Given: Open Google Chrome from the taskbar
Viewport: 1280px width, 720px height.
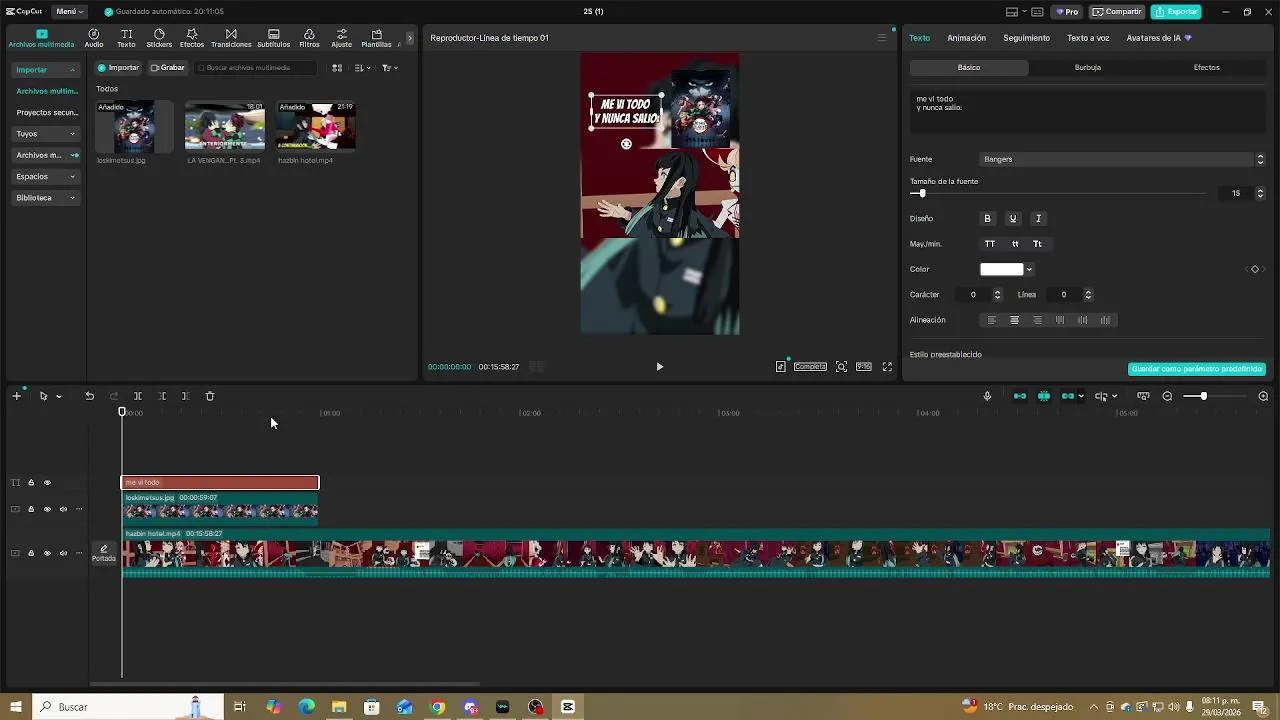Looking at the screenshot, I should coord(437,707).
